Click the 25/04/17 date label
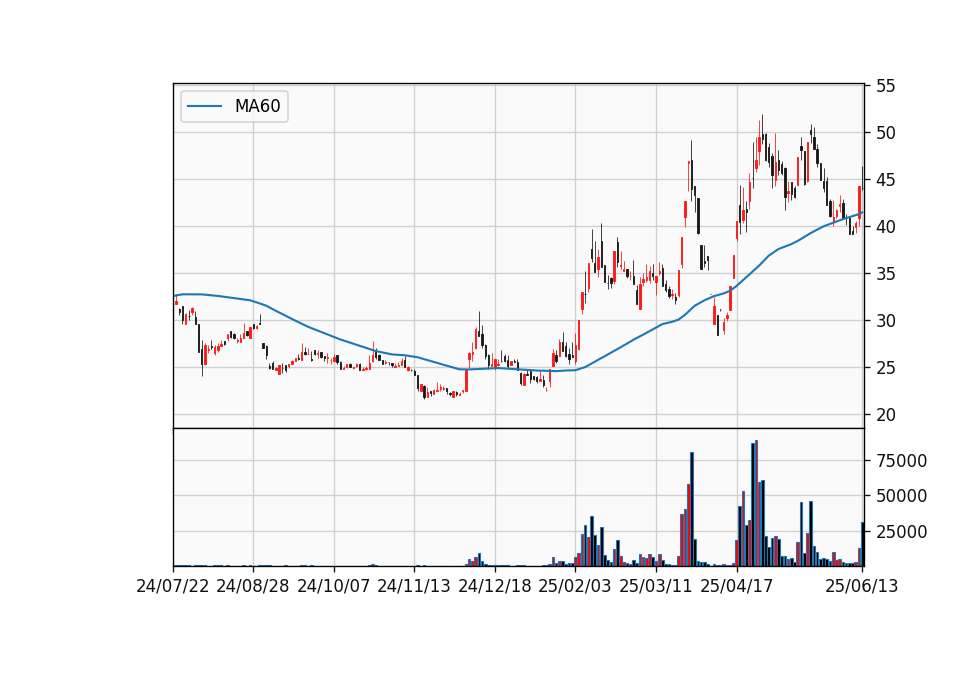 [737, 586]
